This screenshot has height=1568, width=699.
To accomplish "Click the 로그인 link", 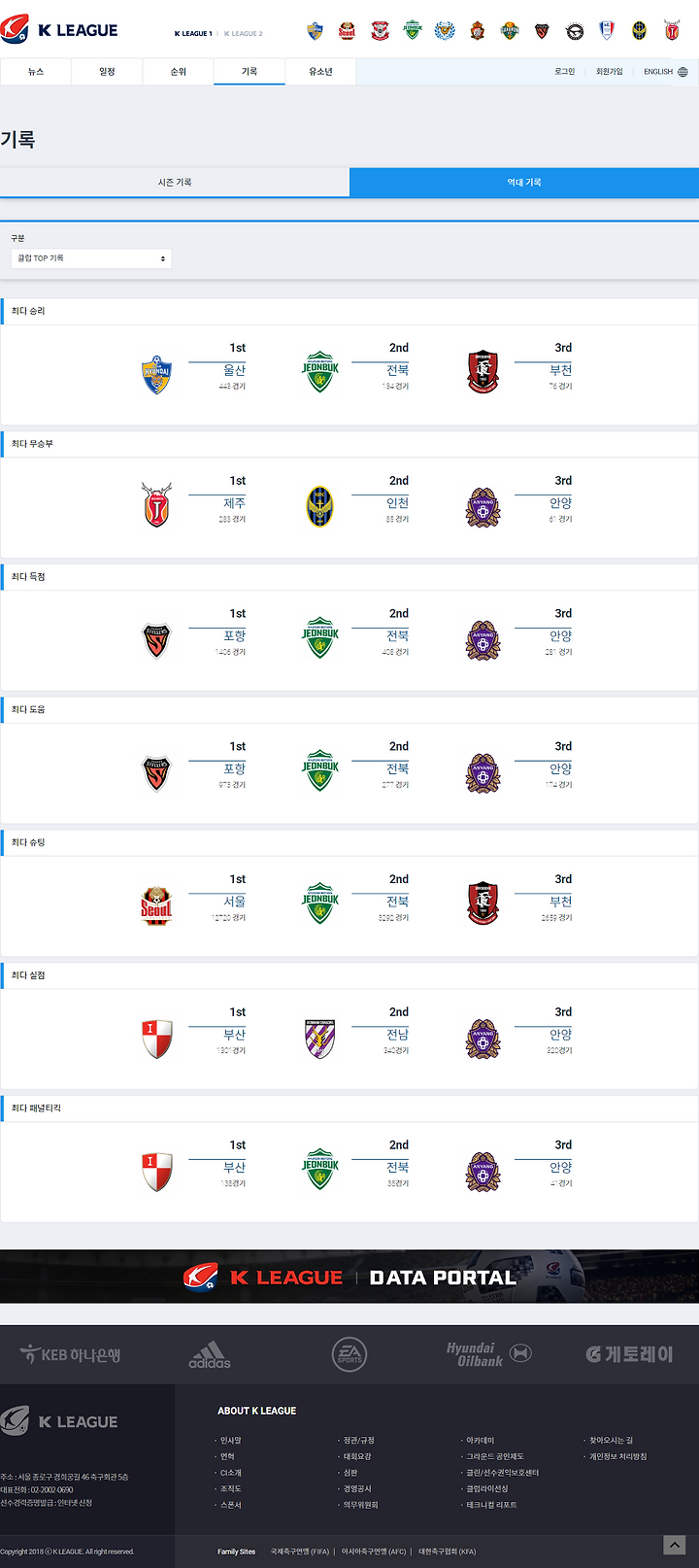I will [x=565, y=72].
